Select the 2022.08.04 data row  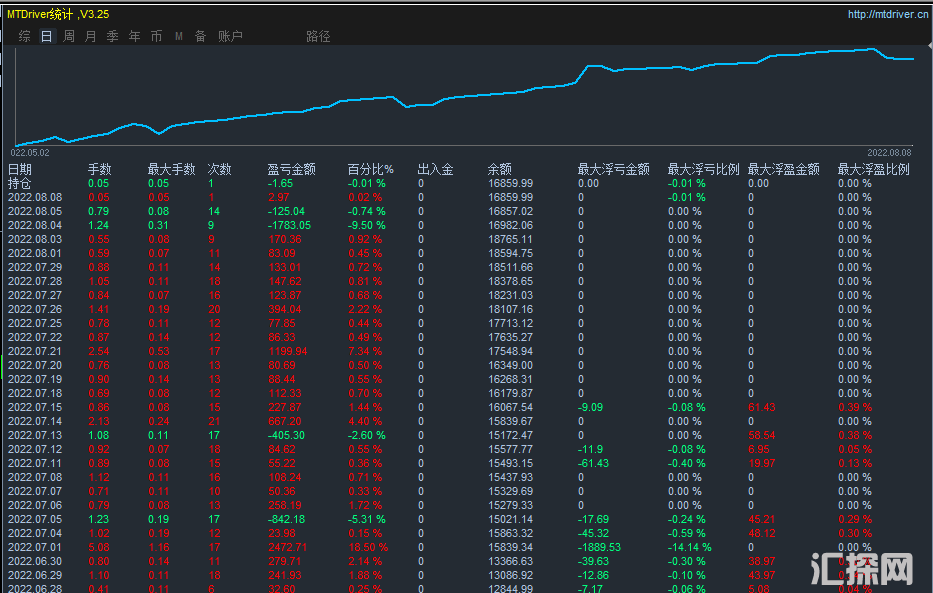[x=35, y=225]
